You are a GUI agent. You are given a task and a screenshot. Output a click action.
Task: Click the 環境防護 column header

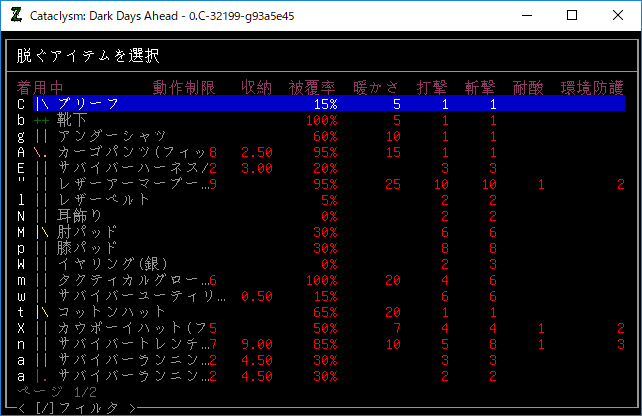[x=592, y=88]
